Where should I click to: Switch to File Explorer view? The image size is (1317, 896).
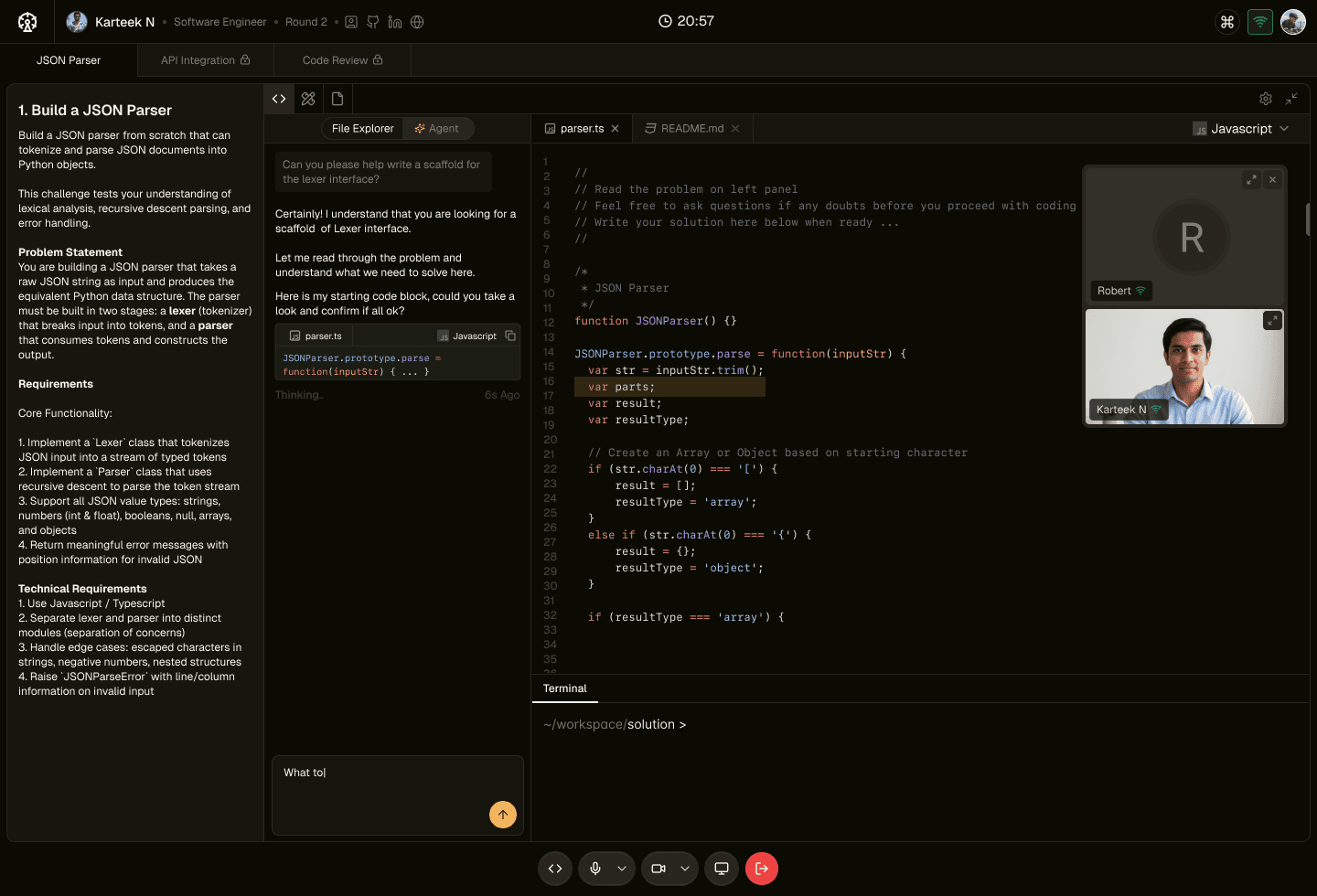point(362,129)
